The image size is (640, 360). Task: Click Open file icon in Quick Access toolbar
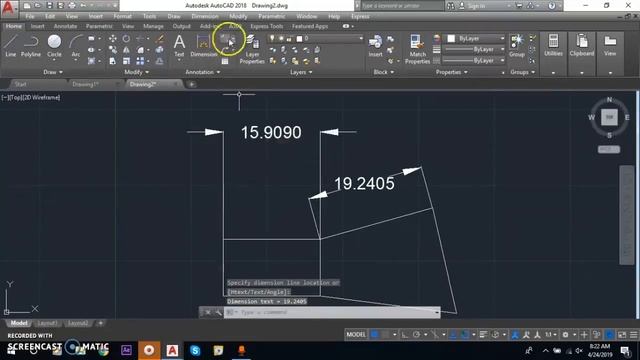(38, 6)
